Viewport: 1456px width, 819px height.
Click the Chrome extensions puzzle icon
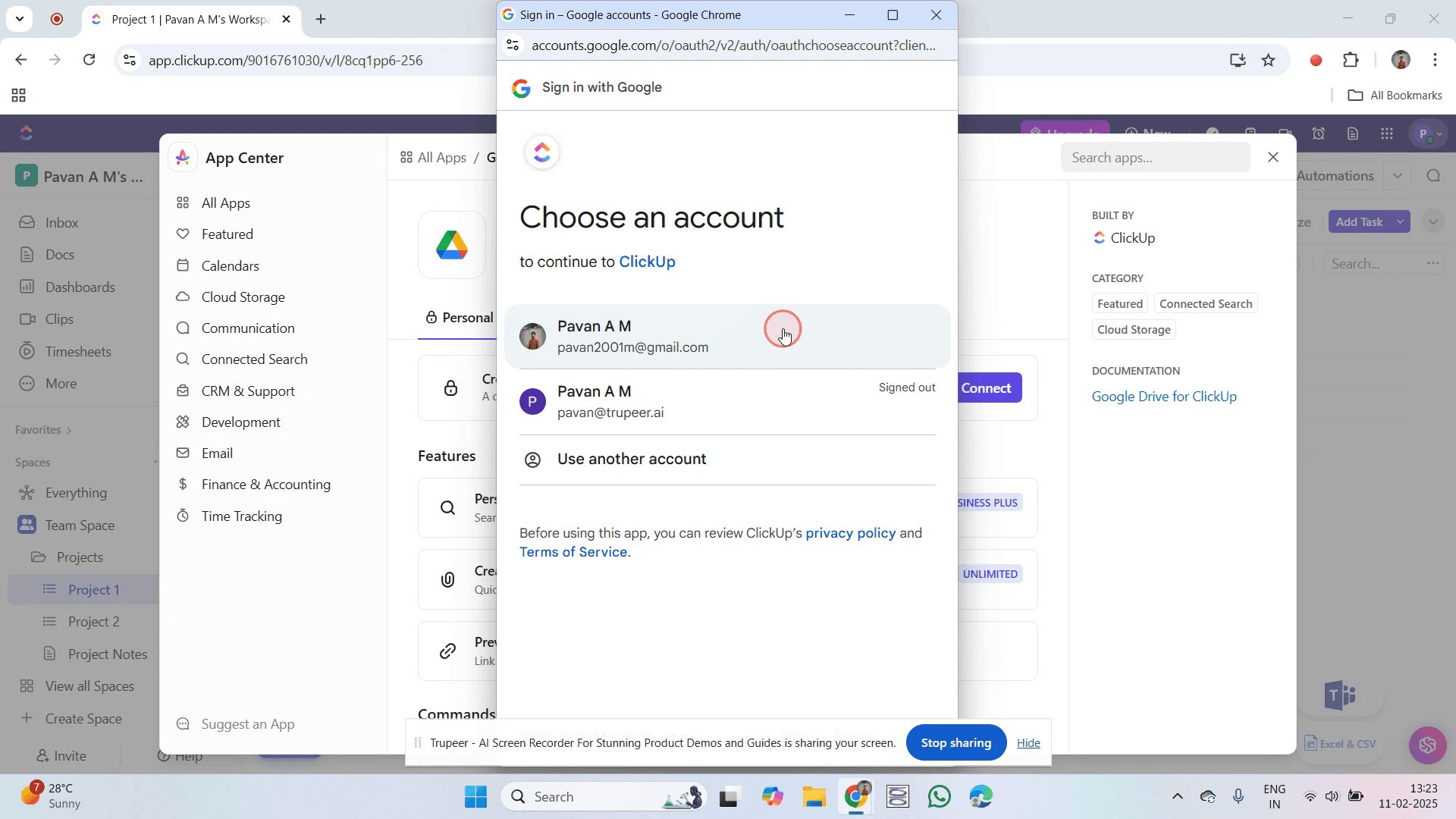pyautogui.click(x=1351, y=61)
